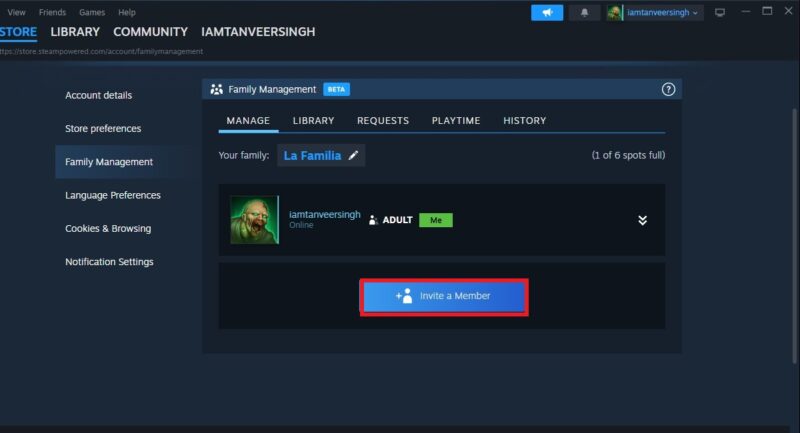Click the BETA badge
Screen dimensions: 800x433
click(x=336, y=89)
